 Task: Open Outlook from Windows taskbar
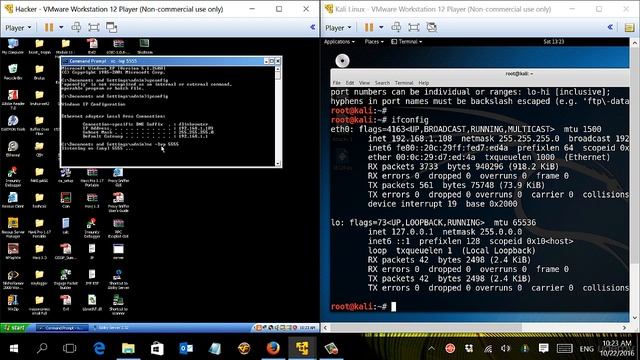[x=186, y=348]
